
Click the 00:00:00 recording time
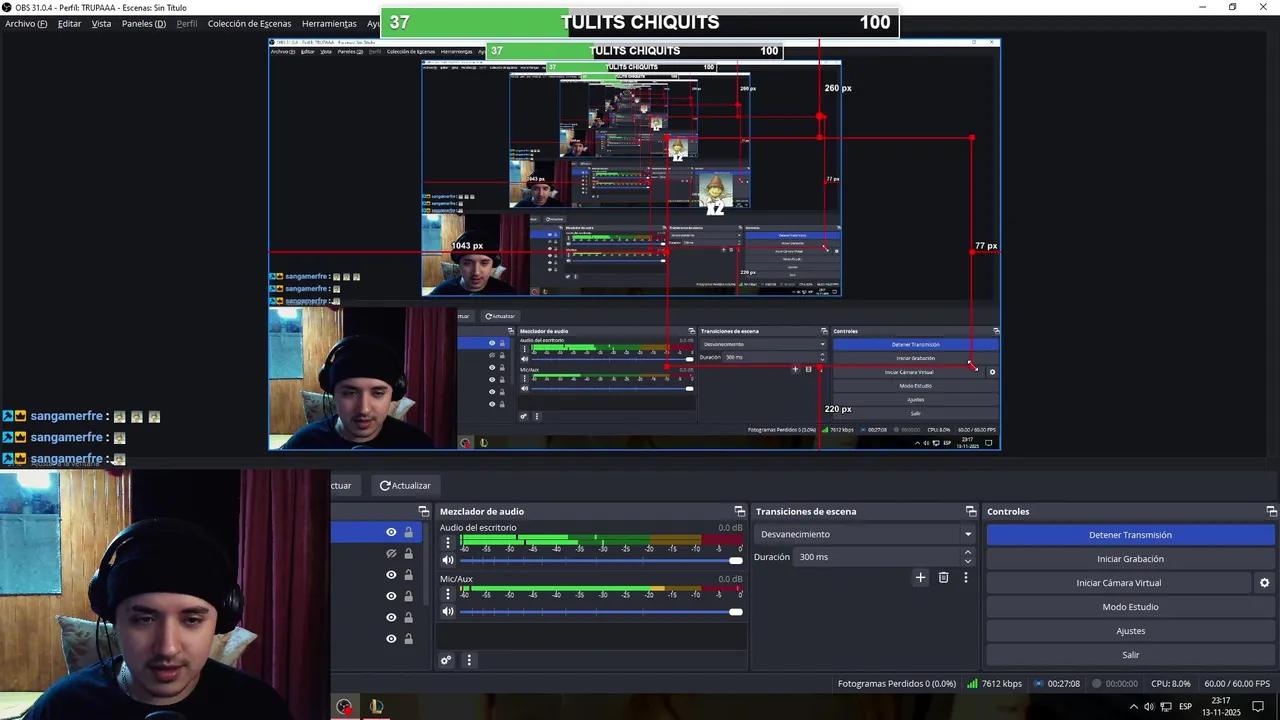tap(1122, 684)
